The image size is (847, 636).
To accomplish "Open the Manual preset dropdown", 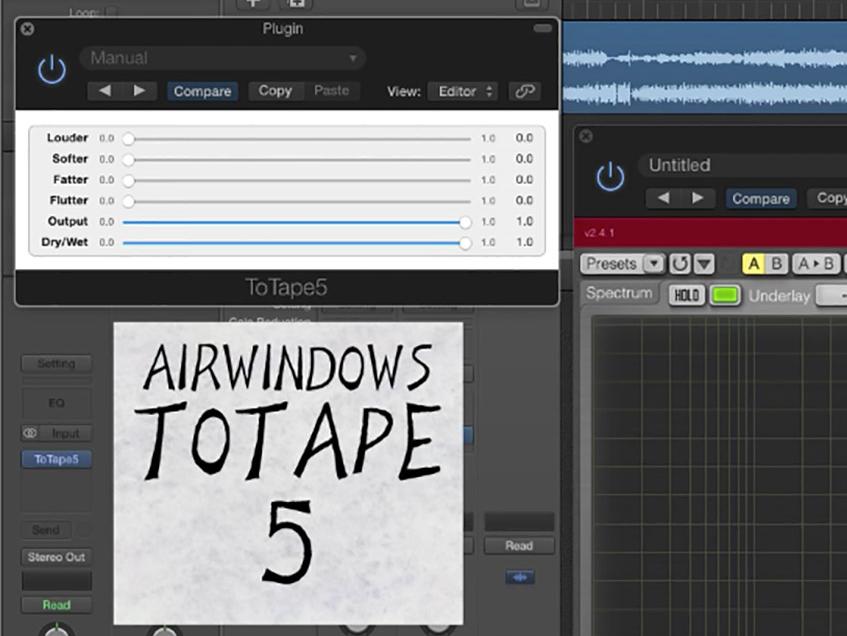I will pyautogui.click(x=220, y=58).
